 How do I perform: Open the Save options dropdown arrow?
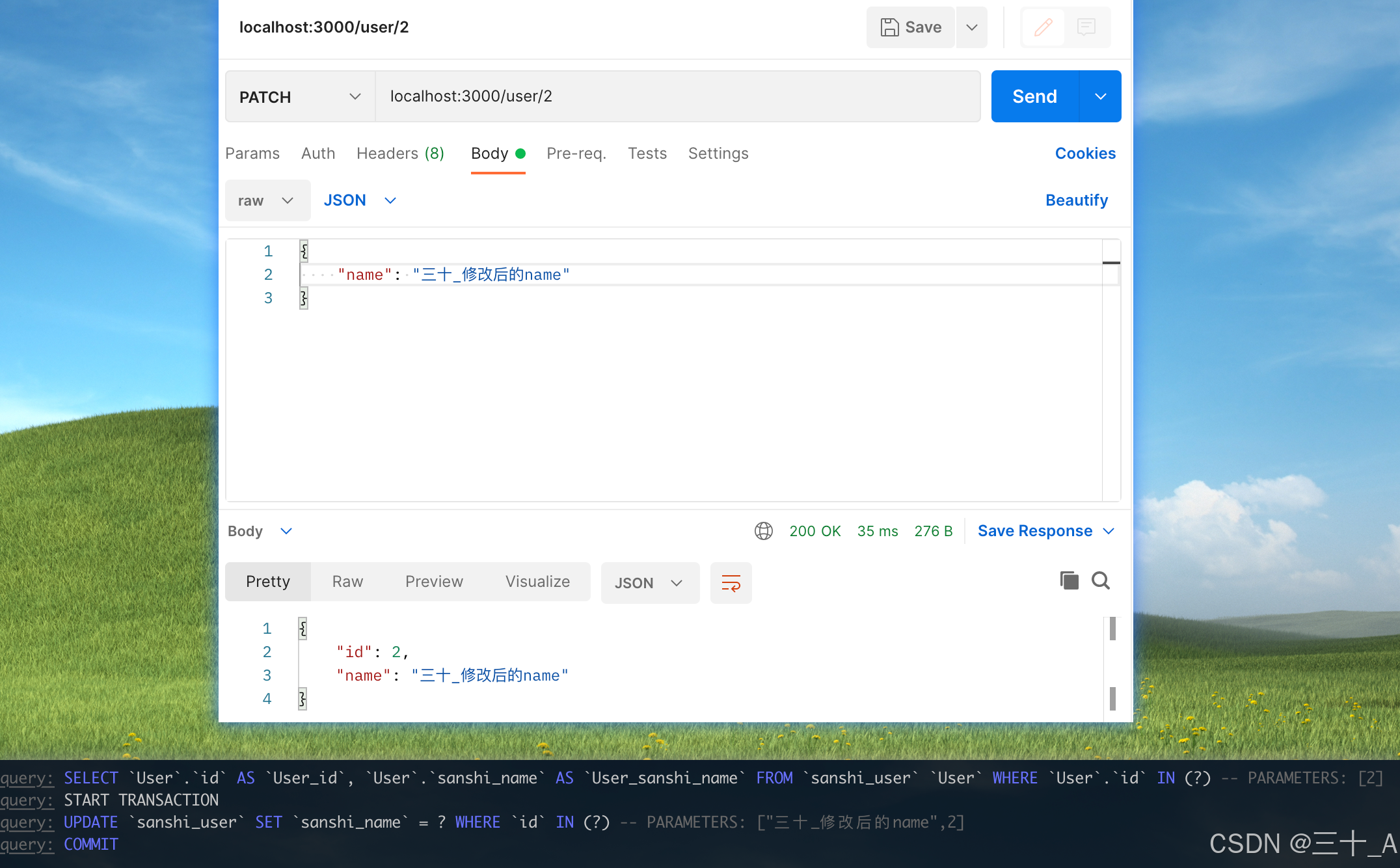972,27
